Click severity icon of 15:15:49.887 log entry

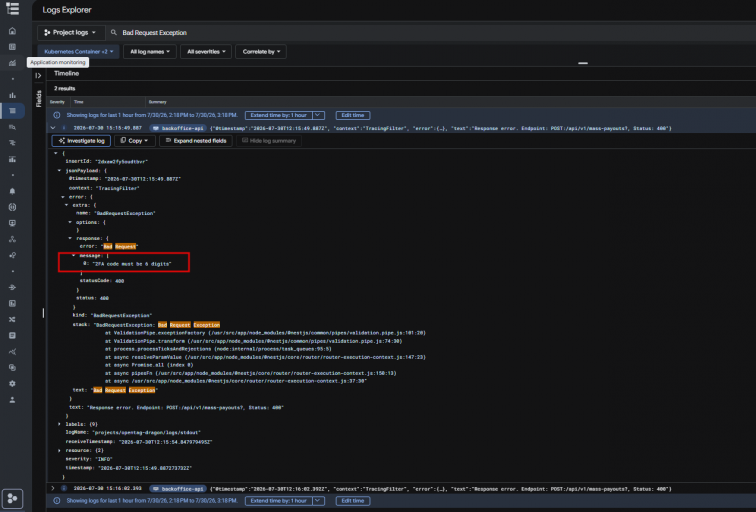[64, 128]
